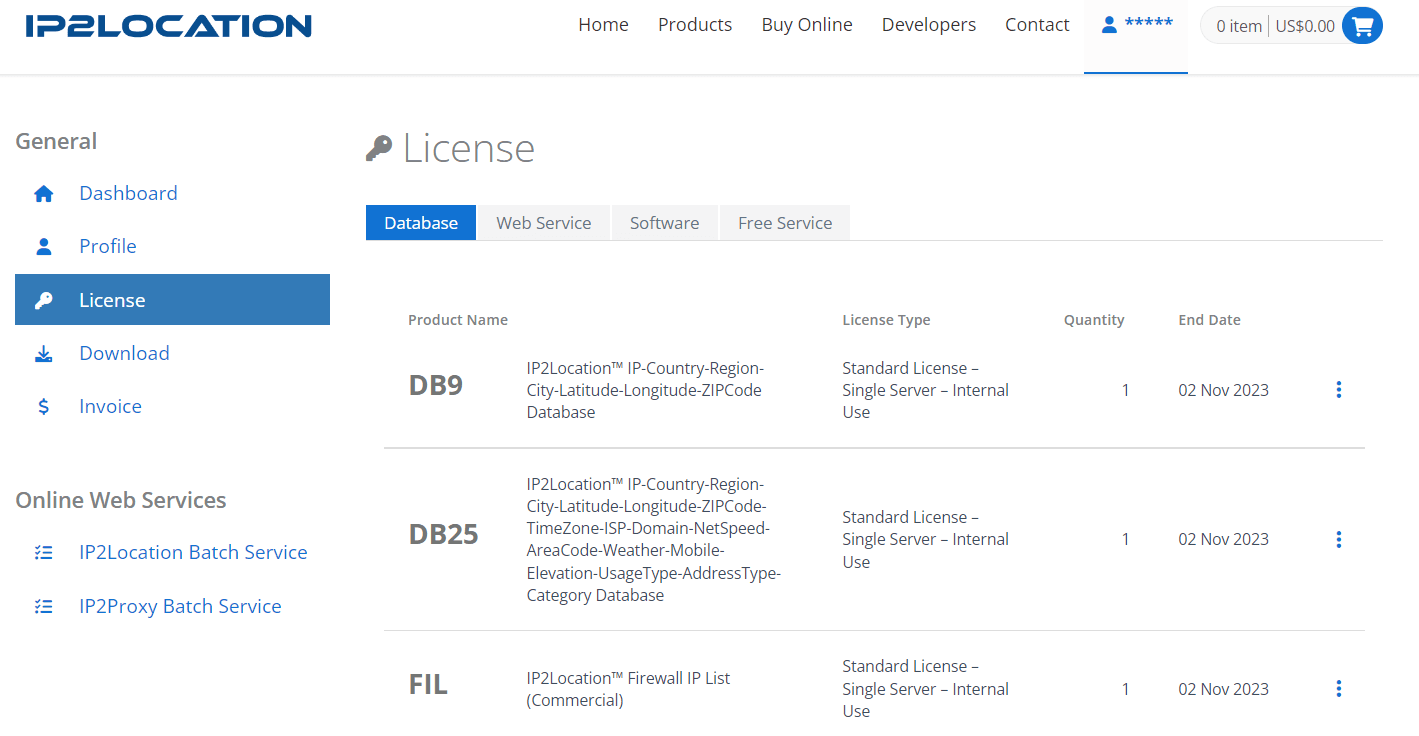Click the License Type column header

pyautogui.click(x=886, y=320)
